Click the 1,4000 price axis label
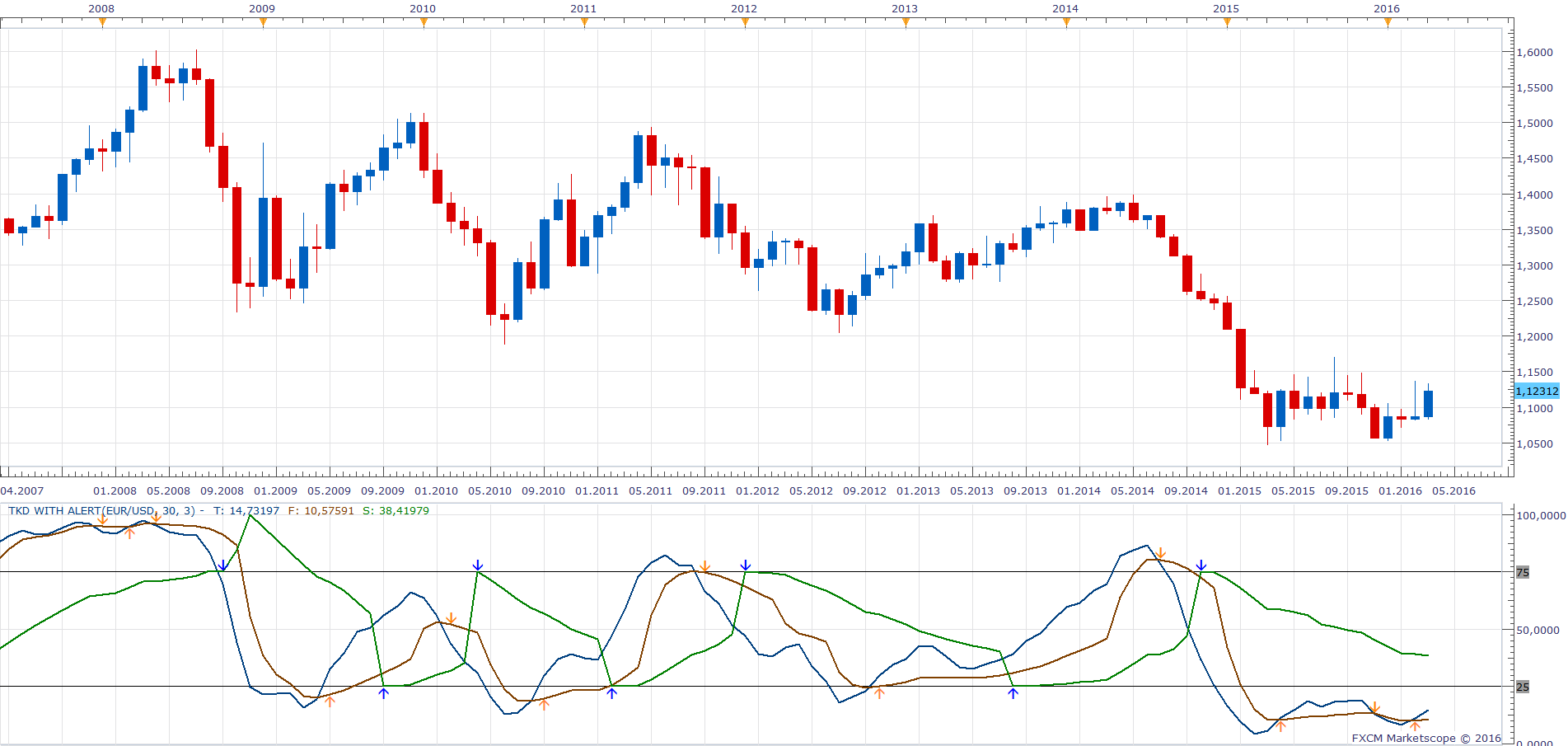The width and height of the screenshot is (1568, 746). [1535, 195]
